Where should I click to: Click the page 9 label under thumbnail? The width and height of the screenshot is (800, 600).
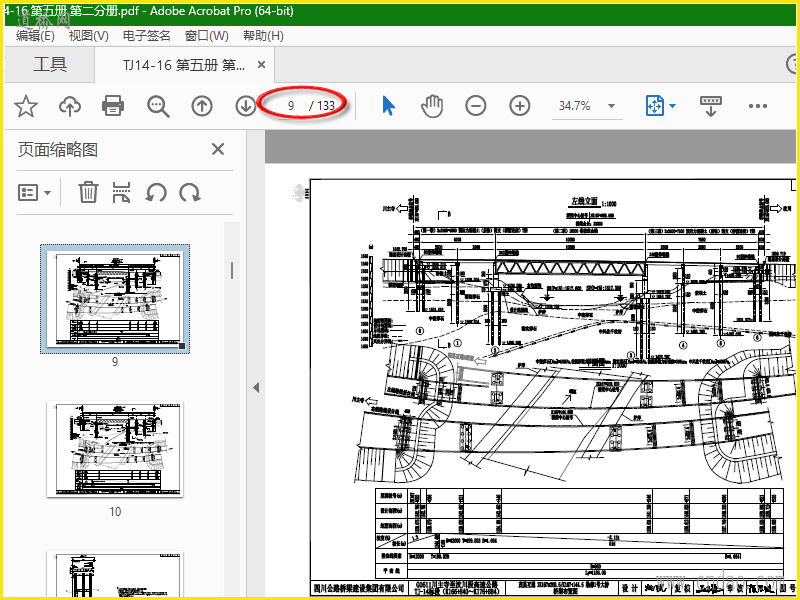coord(115,362)
